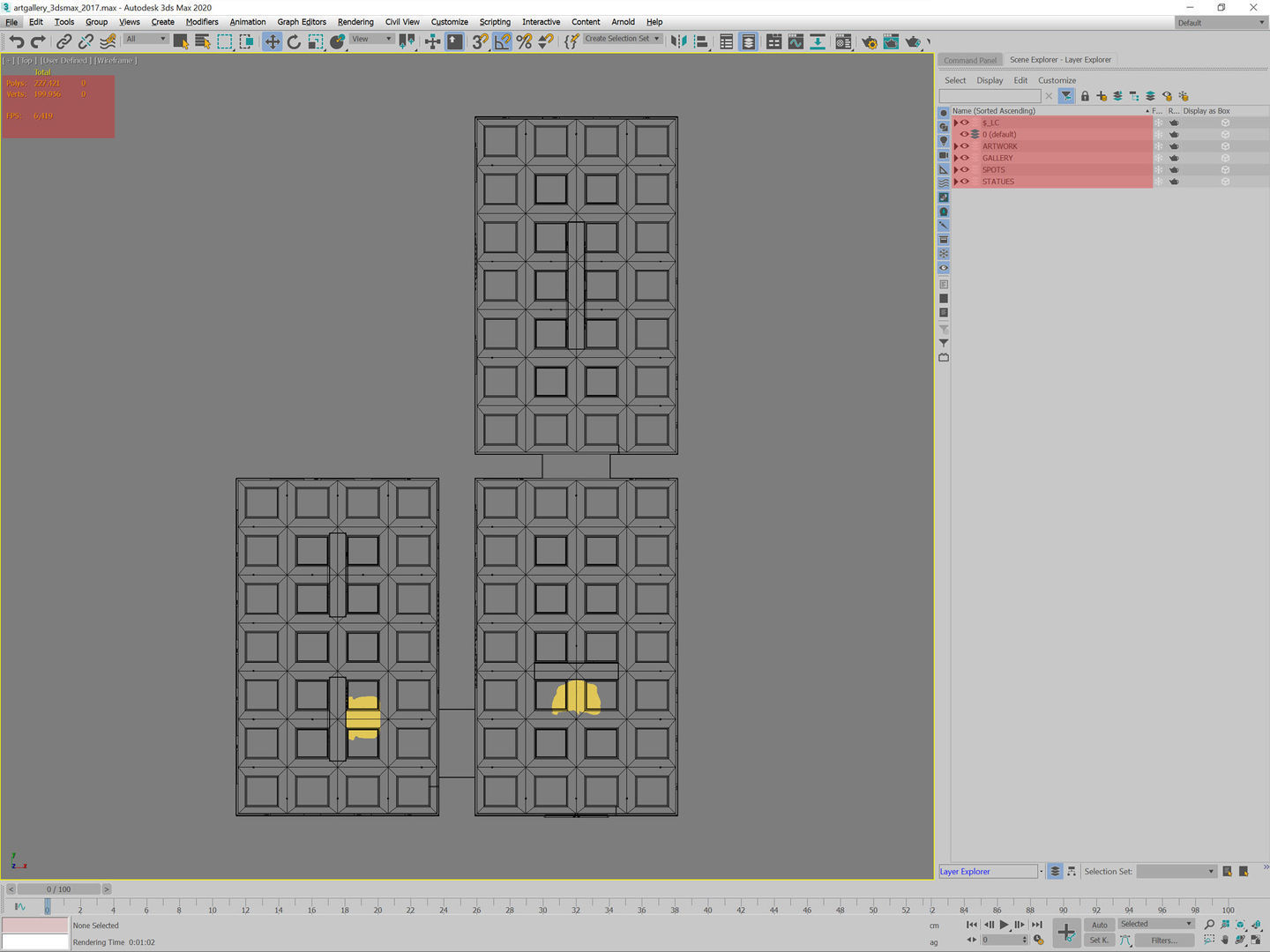
Task: Click the Toggle Scene Explorer icon
Action: [726, 41]
